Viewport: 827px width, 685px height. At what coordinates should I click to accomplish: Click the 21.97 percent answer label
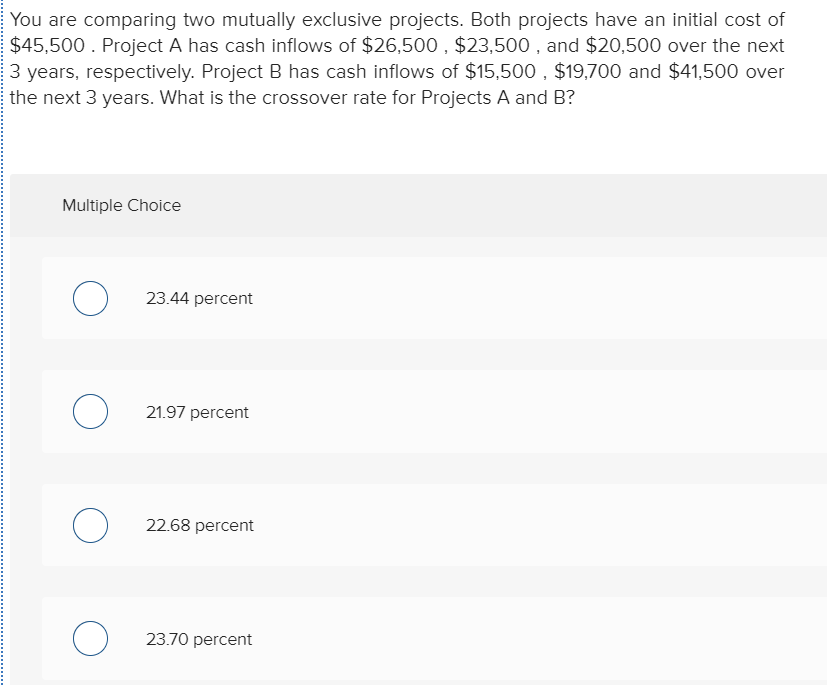197,411
